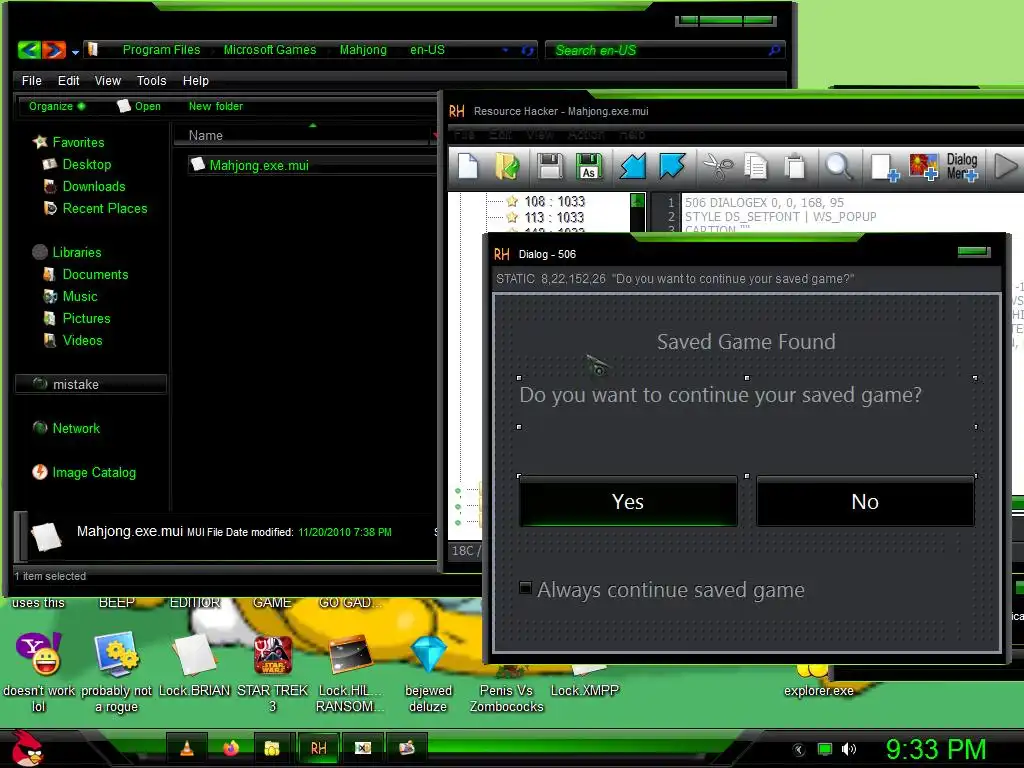1024x768 pixels.
Task: Click the Program Files breadcrumb
Action: pos(161,50)
